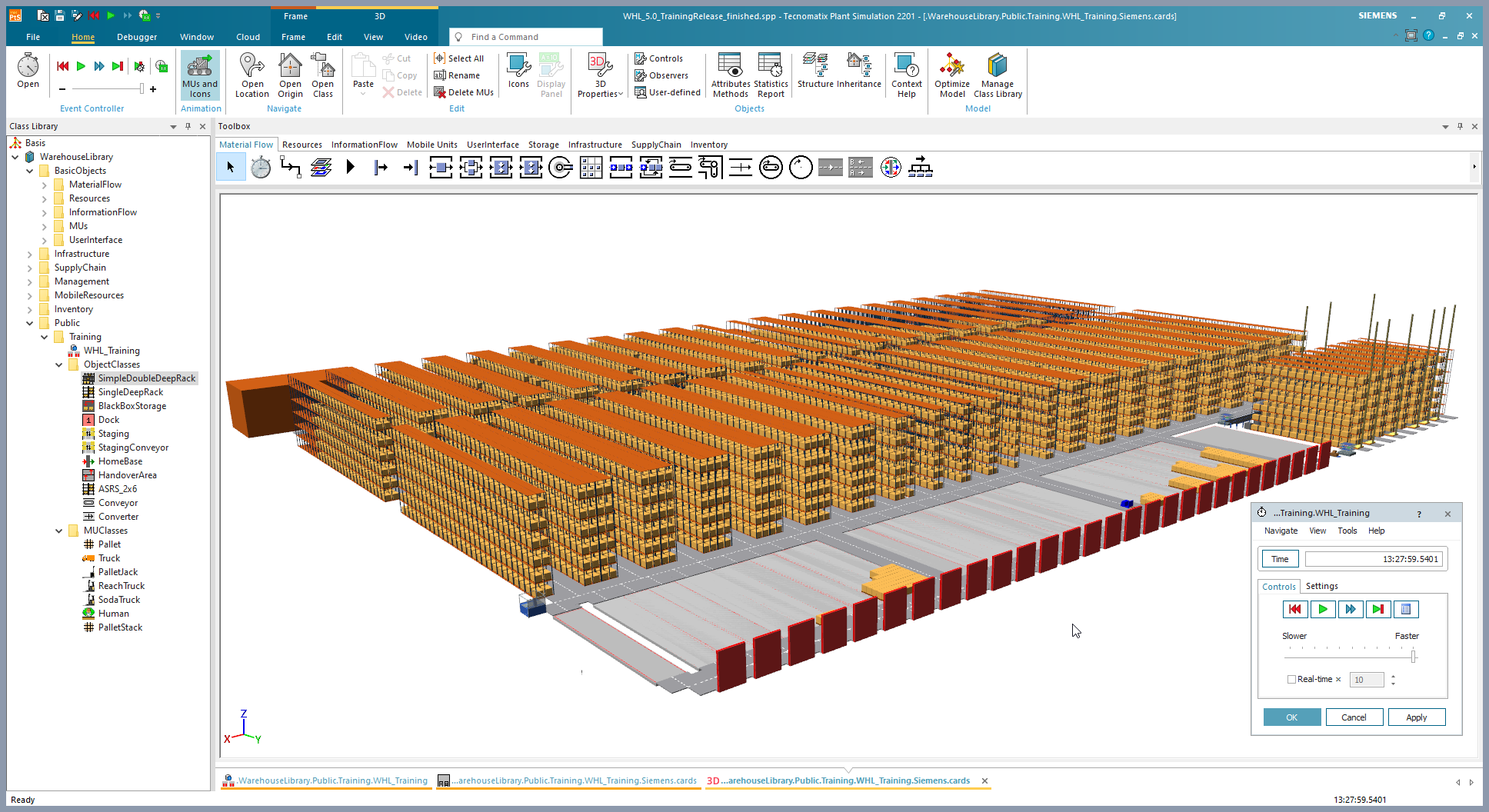
Task: Adjust dialog Slower-Faster speed slider
Action: [1413, 655]
